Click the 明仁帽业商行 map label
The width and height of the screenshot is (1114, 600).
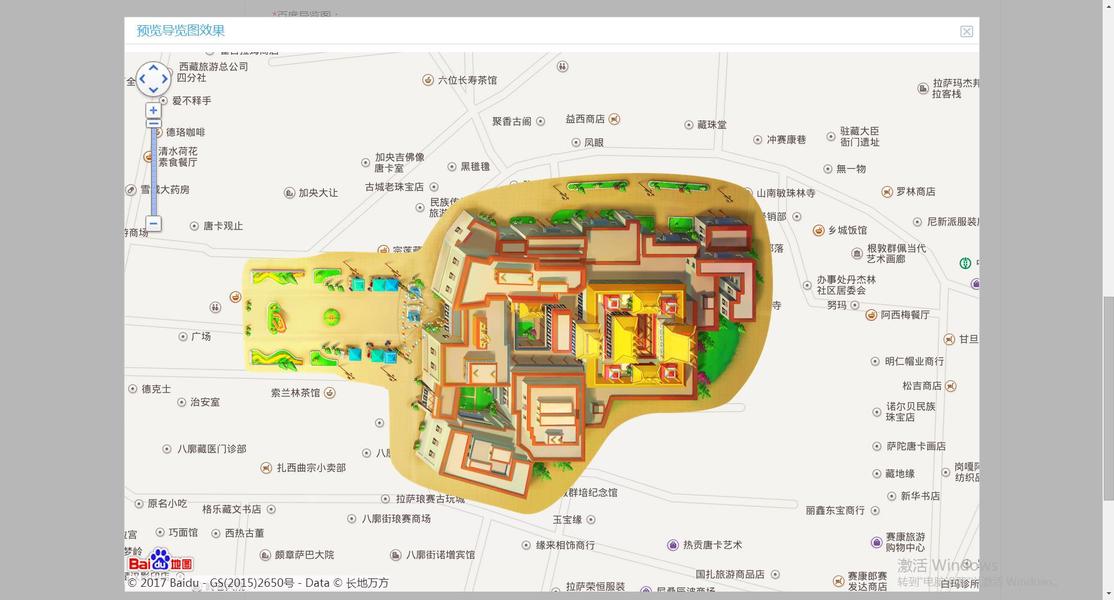click(914, 361)
